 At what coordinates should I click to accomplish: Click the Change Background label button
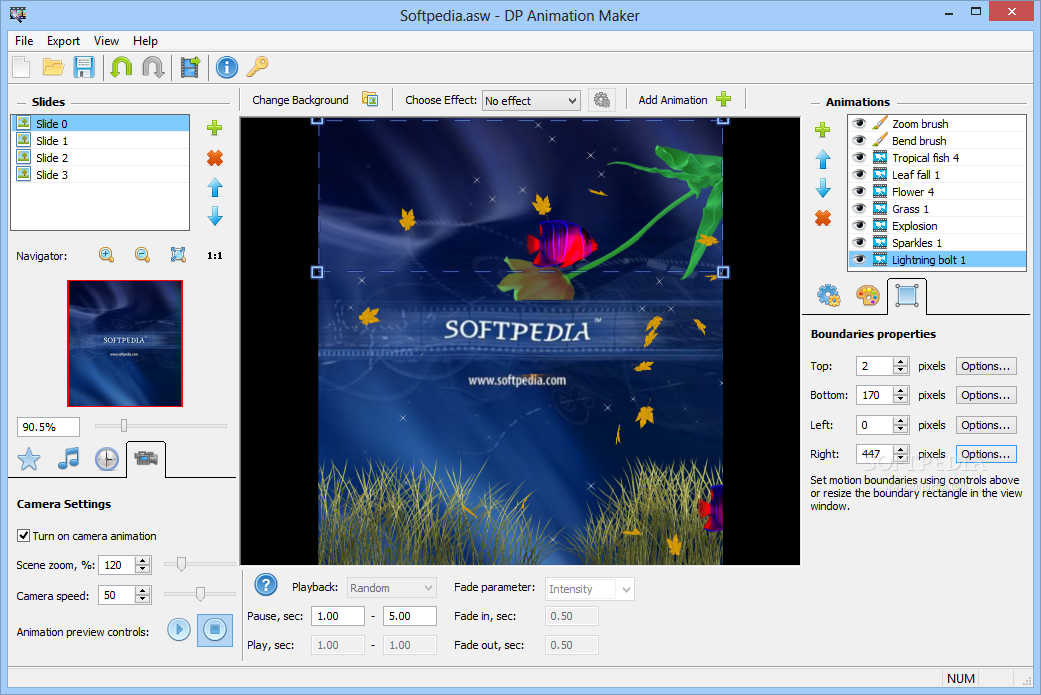pos(300,100)
